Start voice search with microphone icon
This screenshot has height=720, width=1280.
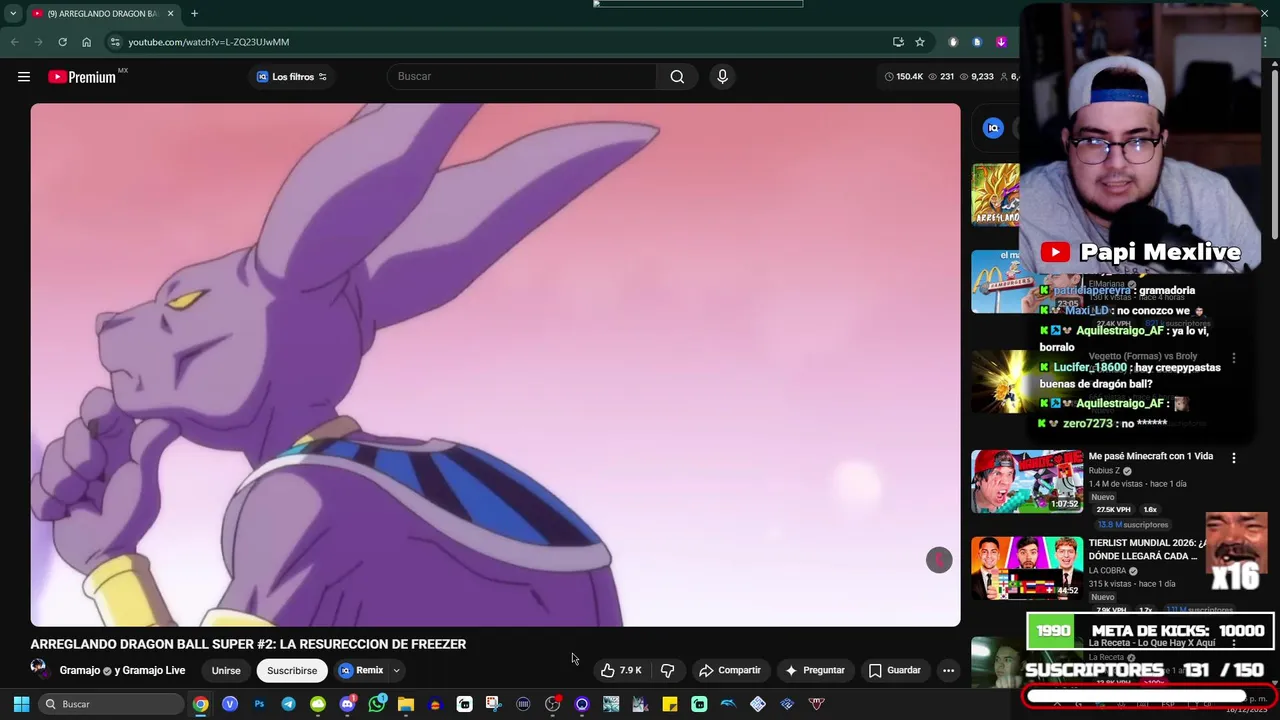point(722,77)
